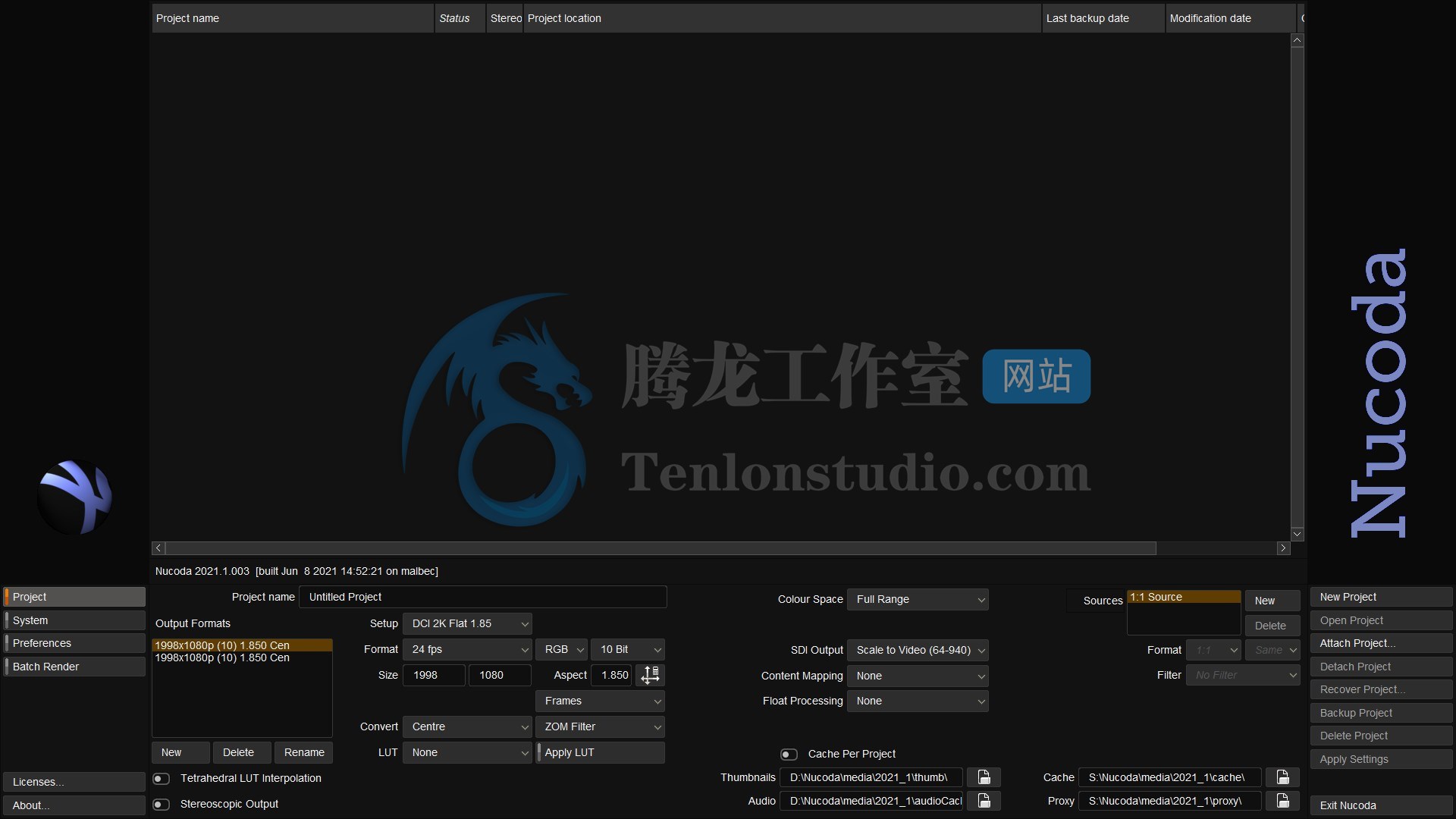
Task: Switch to the Project tab
Action: [74, 597]
